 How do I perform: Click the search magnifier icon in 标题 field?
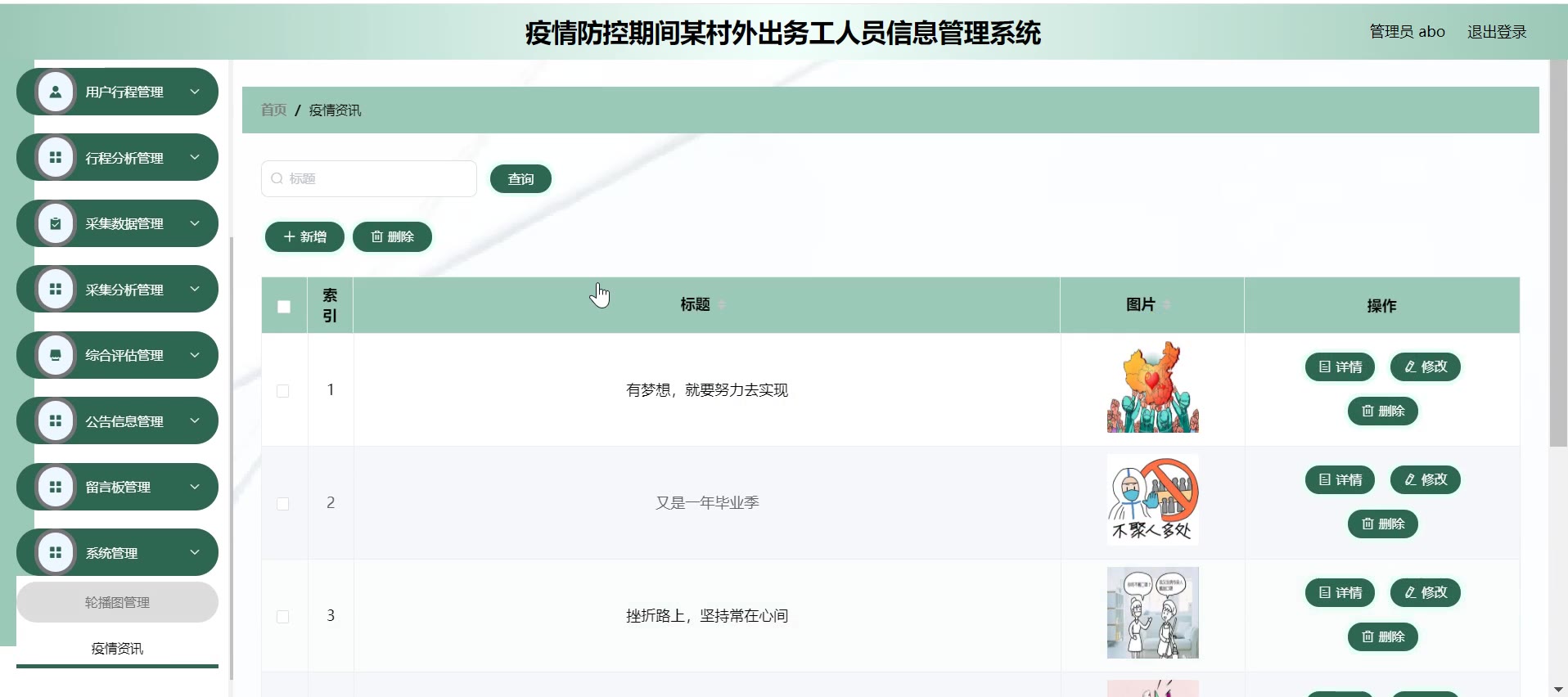coord(277,178)
